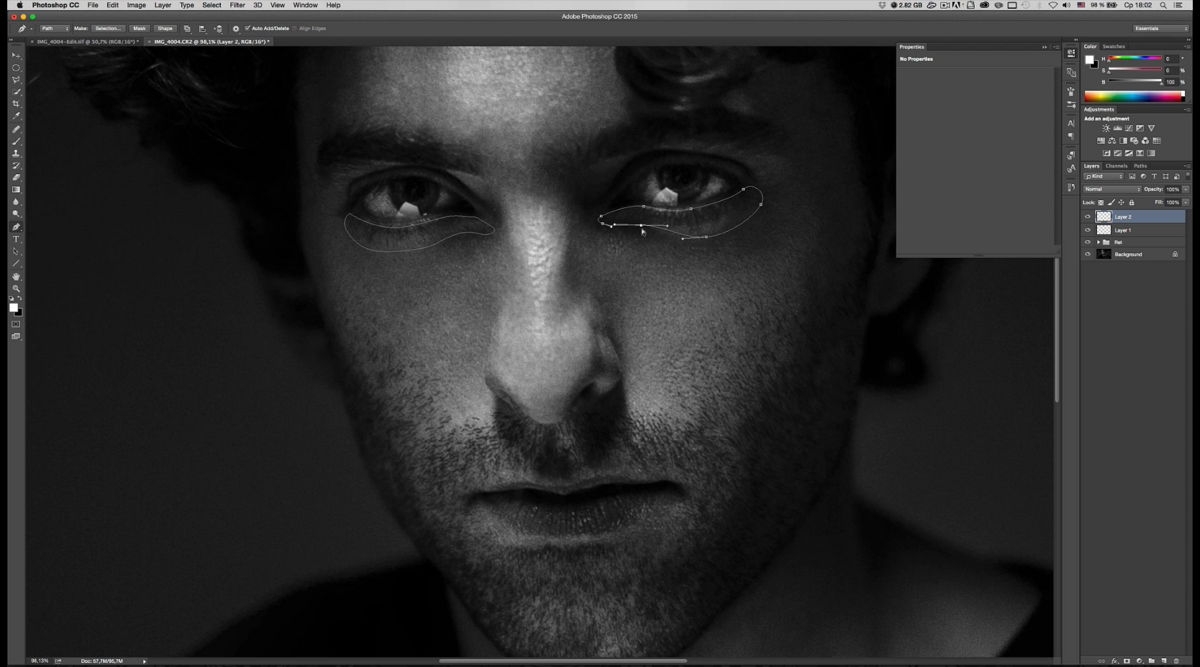The height and width of the screenshot is (667, 1200).
Task: Select the Move tool
Action: (x=16, y=54)
